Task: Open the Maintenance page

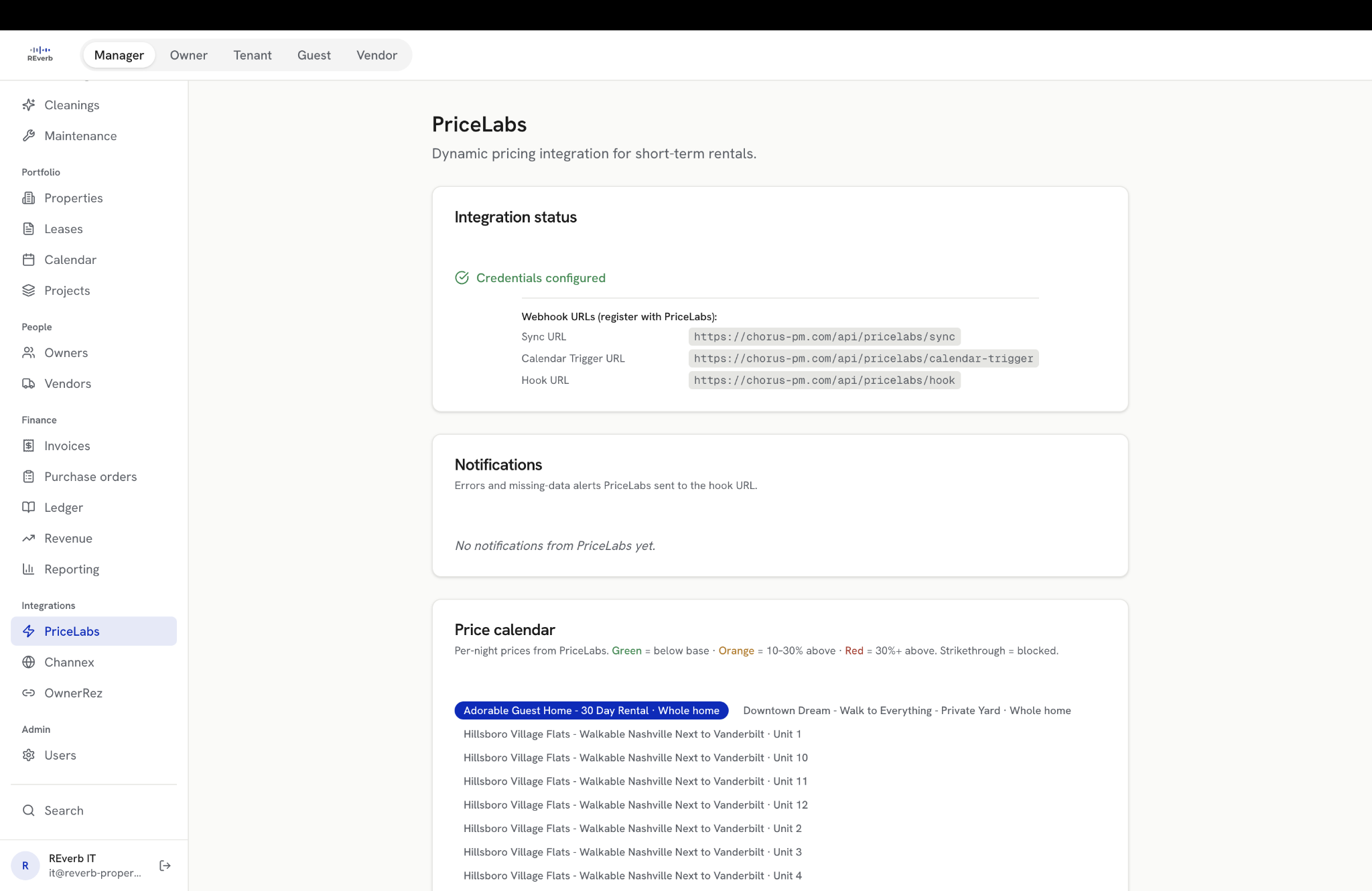Action: [94, 136]
